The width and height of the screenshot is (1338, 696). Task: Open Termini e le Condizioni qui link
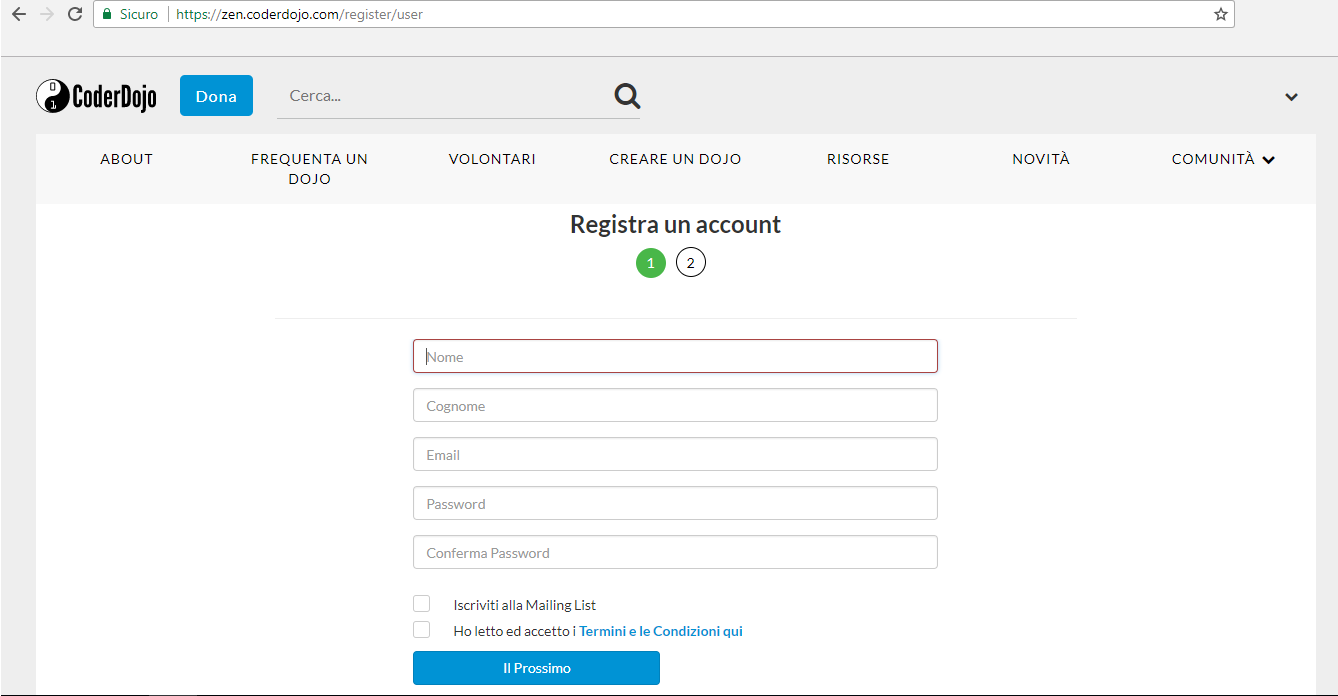click(x=661, y=631)
